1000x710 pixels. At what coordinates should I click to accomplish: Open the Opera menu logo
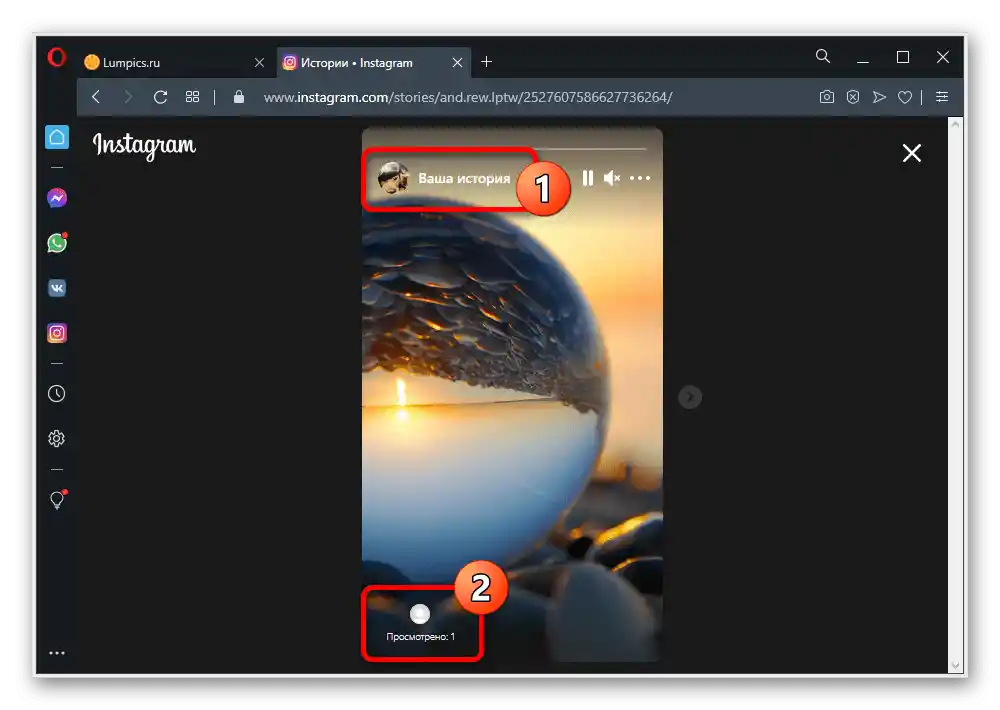click(x=57, y=57)
